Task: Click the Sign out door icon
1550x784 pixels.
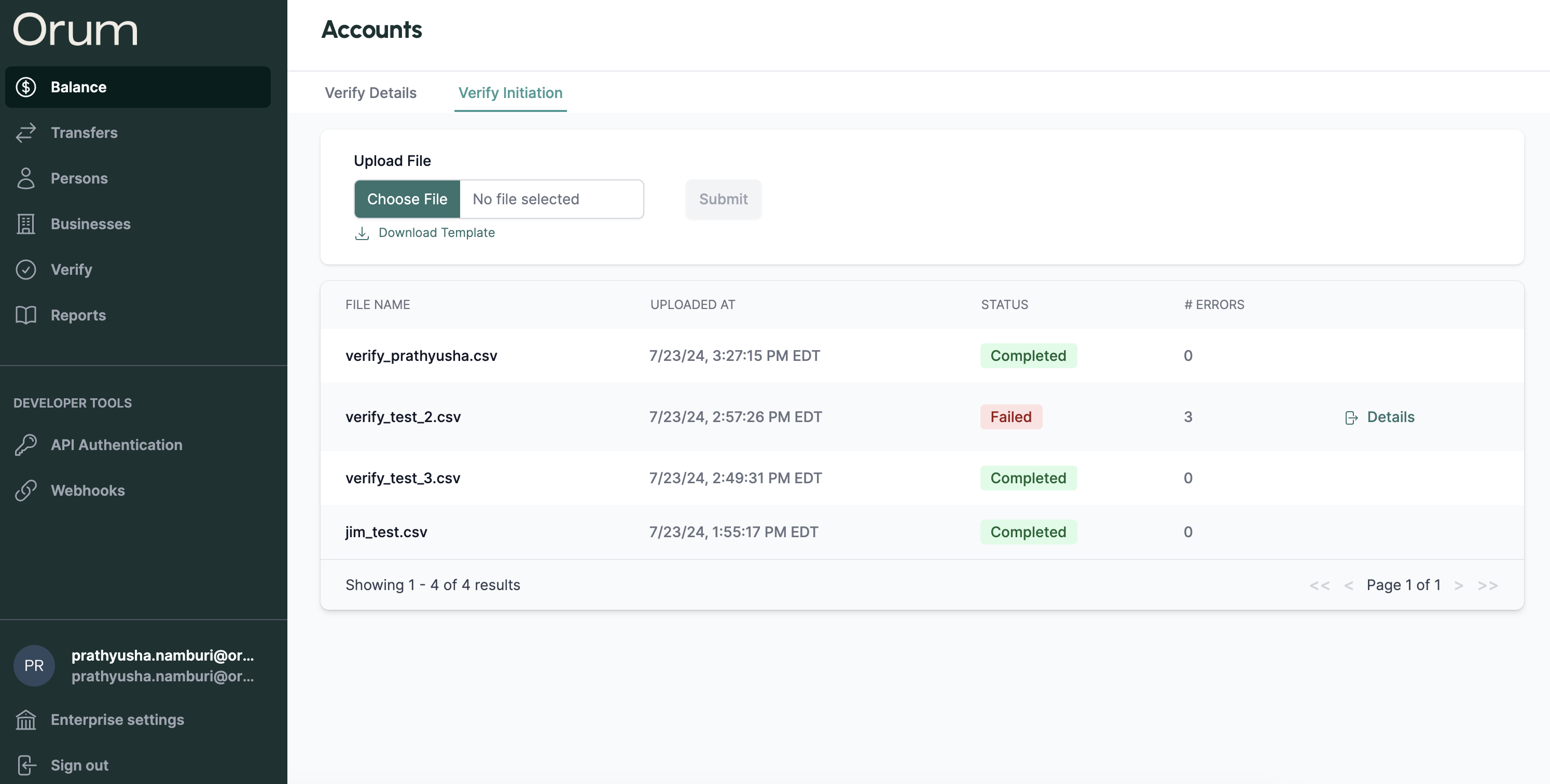Action: pos(26,765)
